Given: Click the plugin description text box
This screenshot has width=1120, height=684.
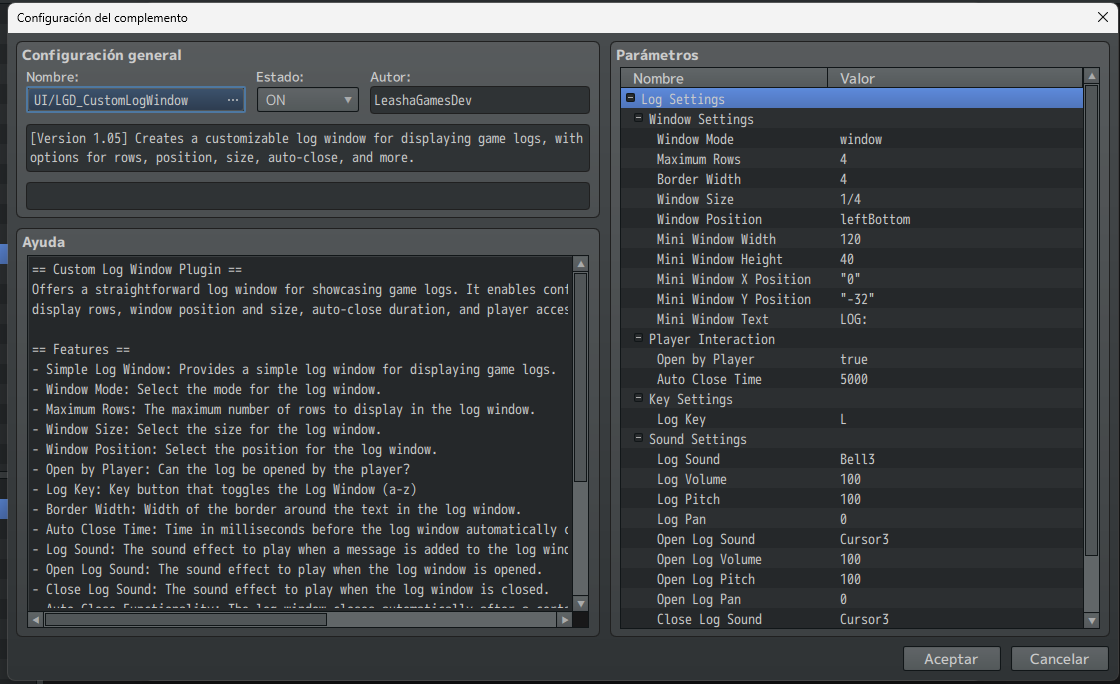Looking at the screenshot, I should pos(308,148).
